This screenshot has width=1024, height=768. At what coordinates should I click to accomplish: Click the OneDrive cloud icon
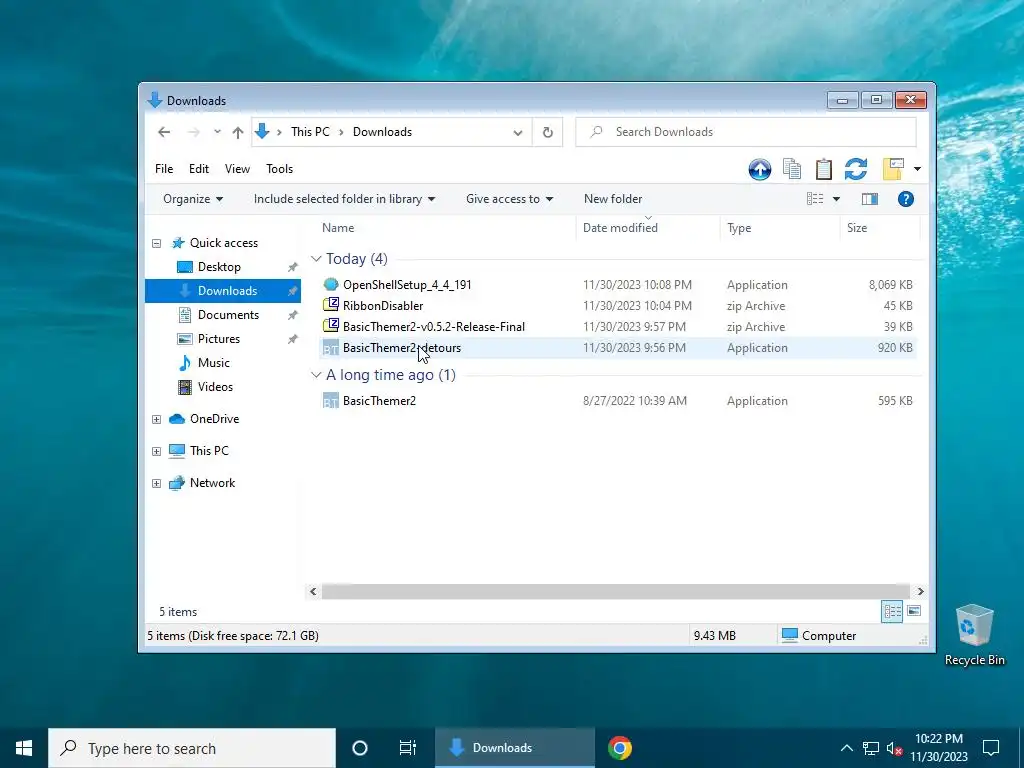click(176, 419)
